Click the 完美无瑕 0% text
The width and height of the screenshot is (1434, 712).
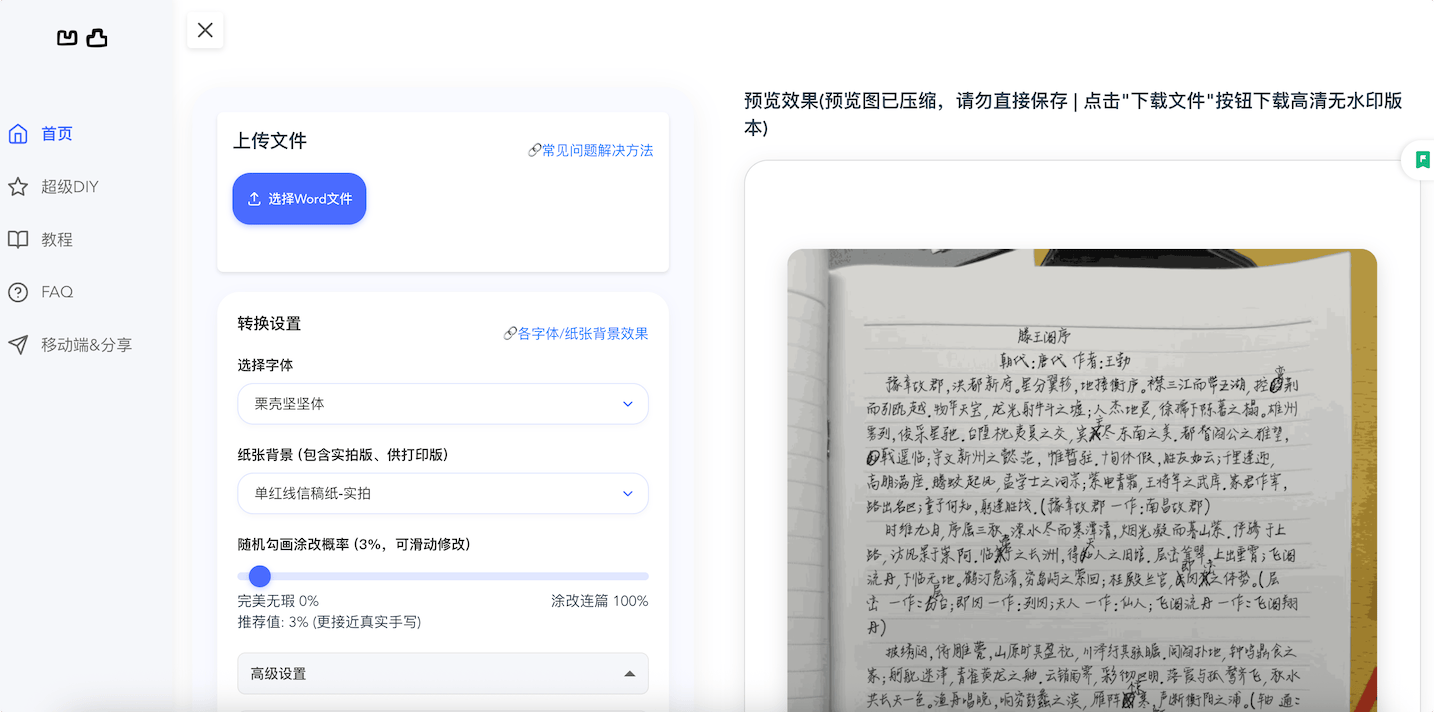point(278,601)
